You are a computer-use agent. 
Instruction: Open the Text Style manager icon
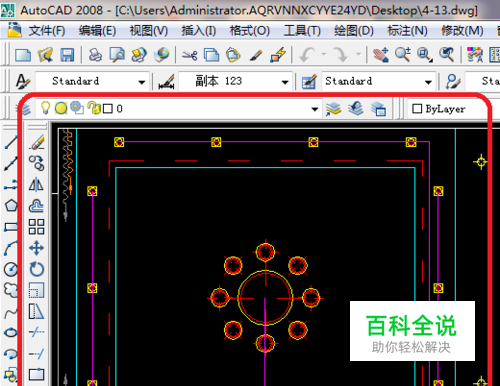pos(23,81)
